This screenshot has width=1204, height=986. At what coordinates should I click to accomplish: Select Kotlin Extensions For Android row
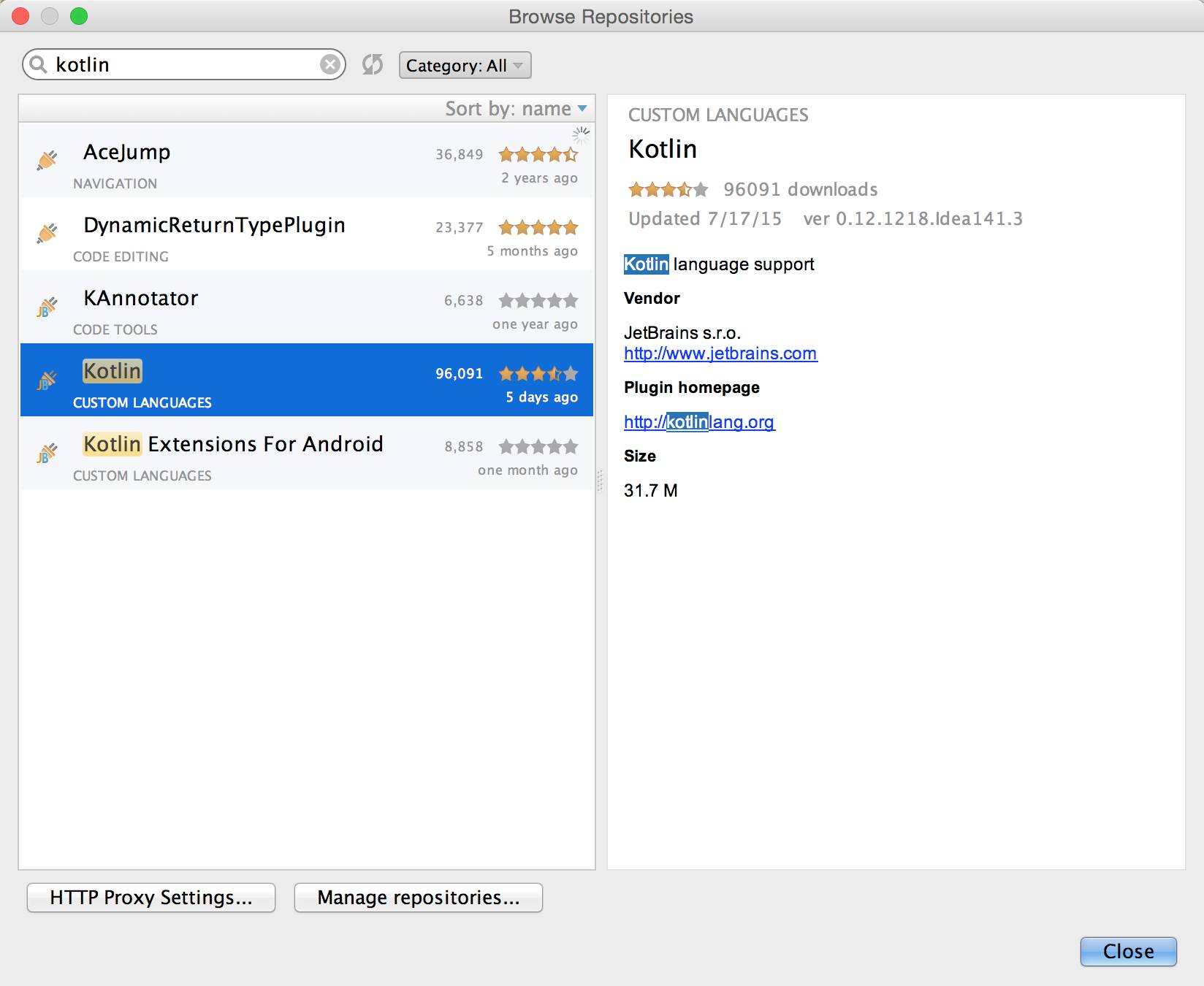pos(307,453)
